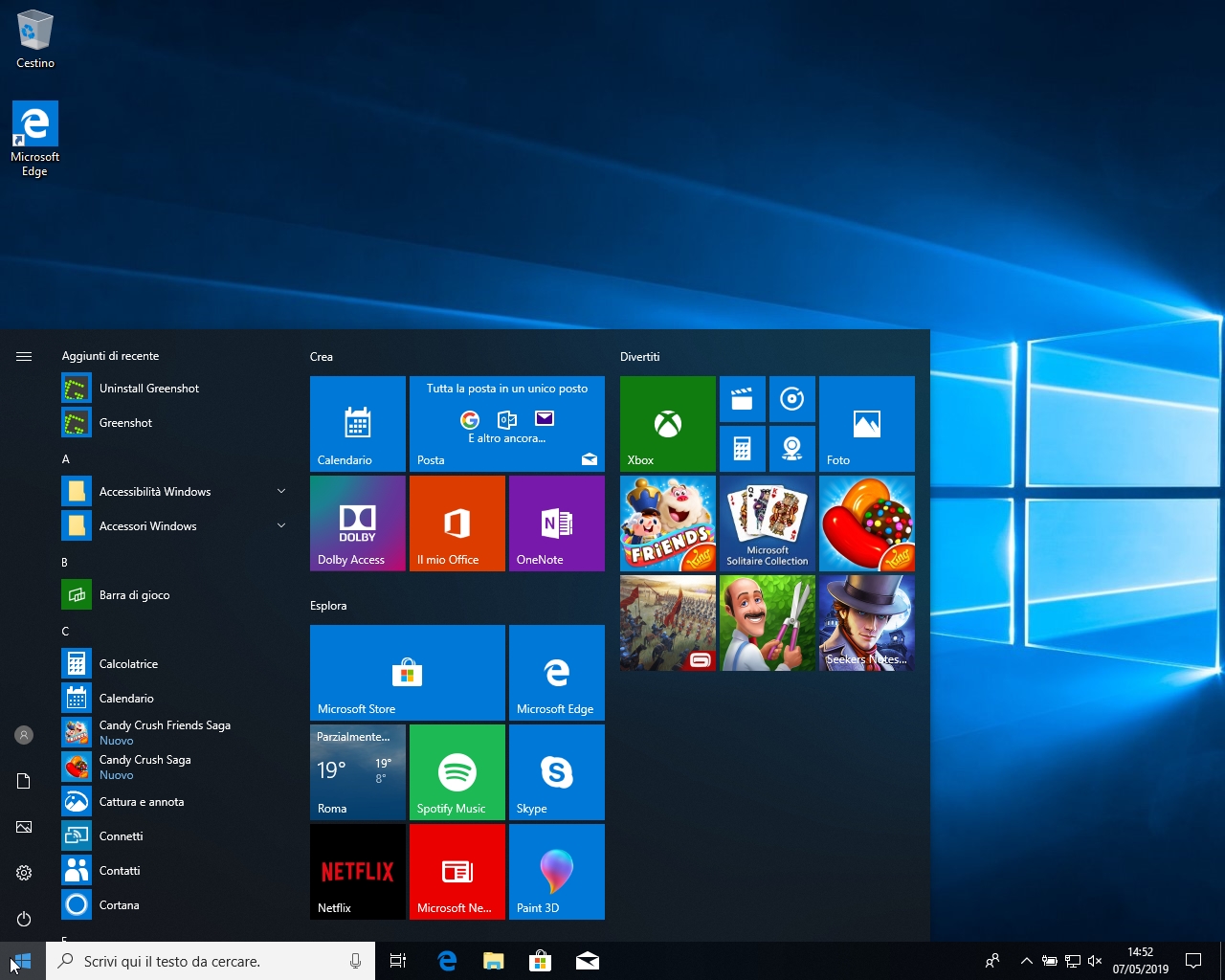Launch Calcolatrice from the app list
1225x980 pixels.
pyautogui.click(x=176, y=664)
